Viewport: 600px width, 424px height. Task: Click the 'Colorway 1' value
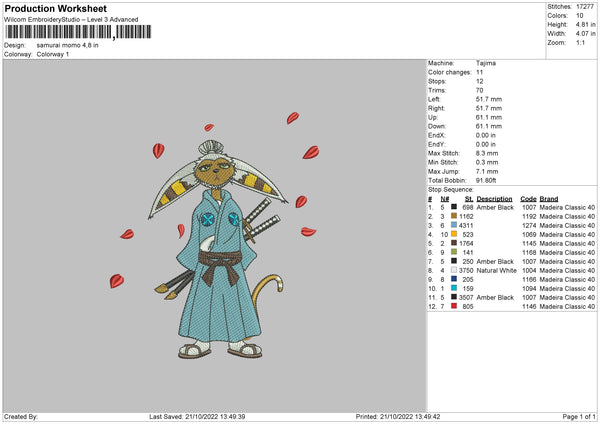[x=53, y=54]
